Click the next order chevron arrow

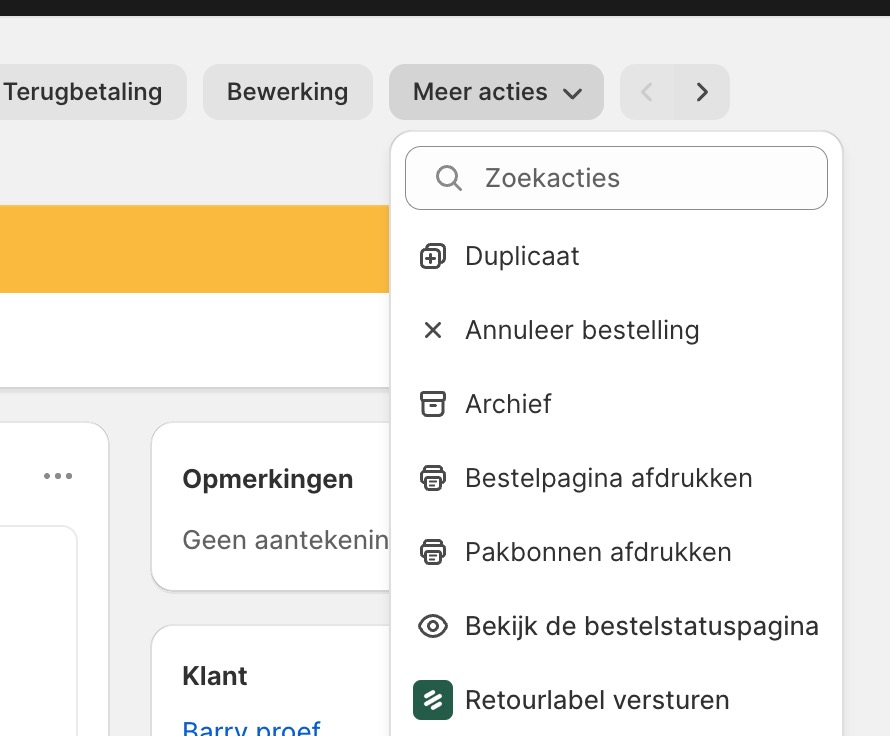(702, 92)
